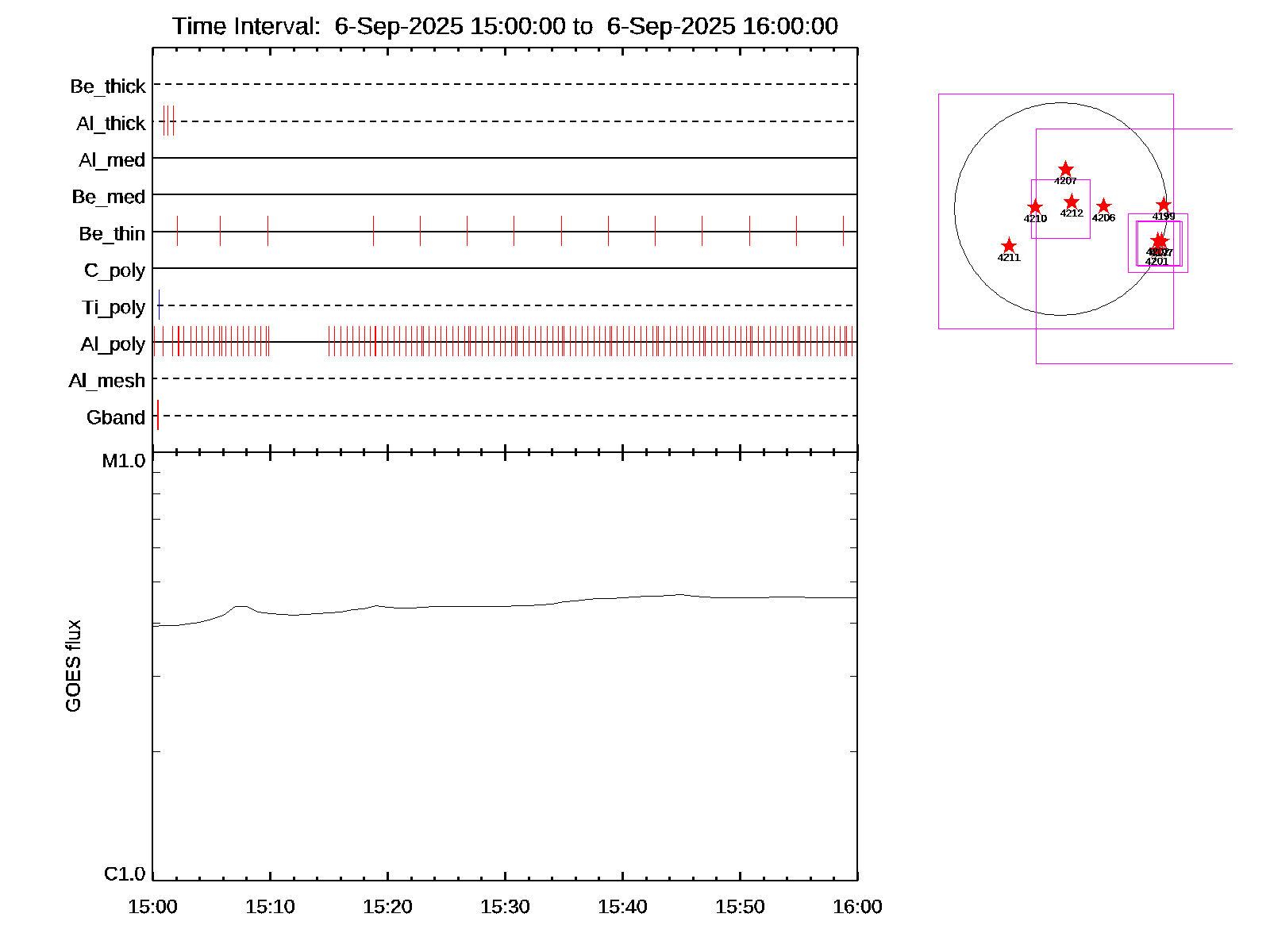Click the Be_thin filter label
The image size is (1270, 952).
tap(112, 234)
